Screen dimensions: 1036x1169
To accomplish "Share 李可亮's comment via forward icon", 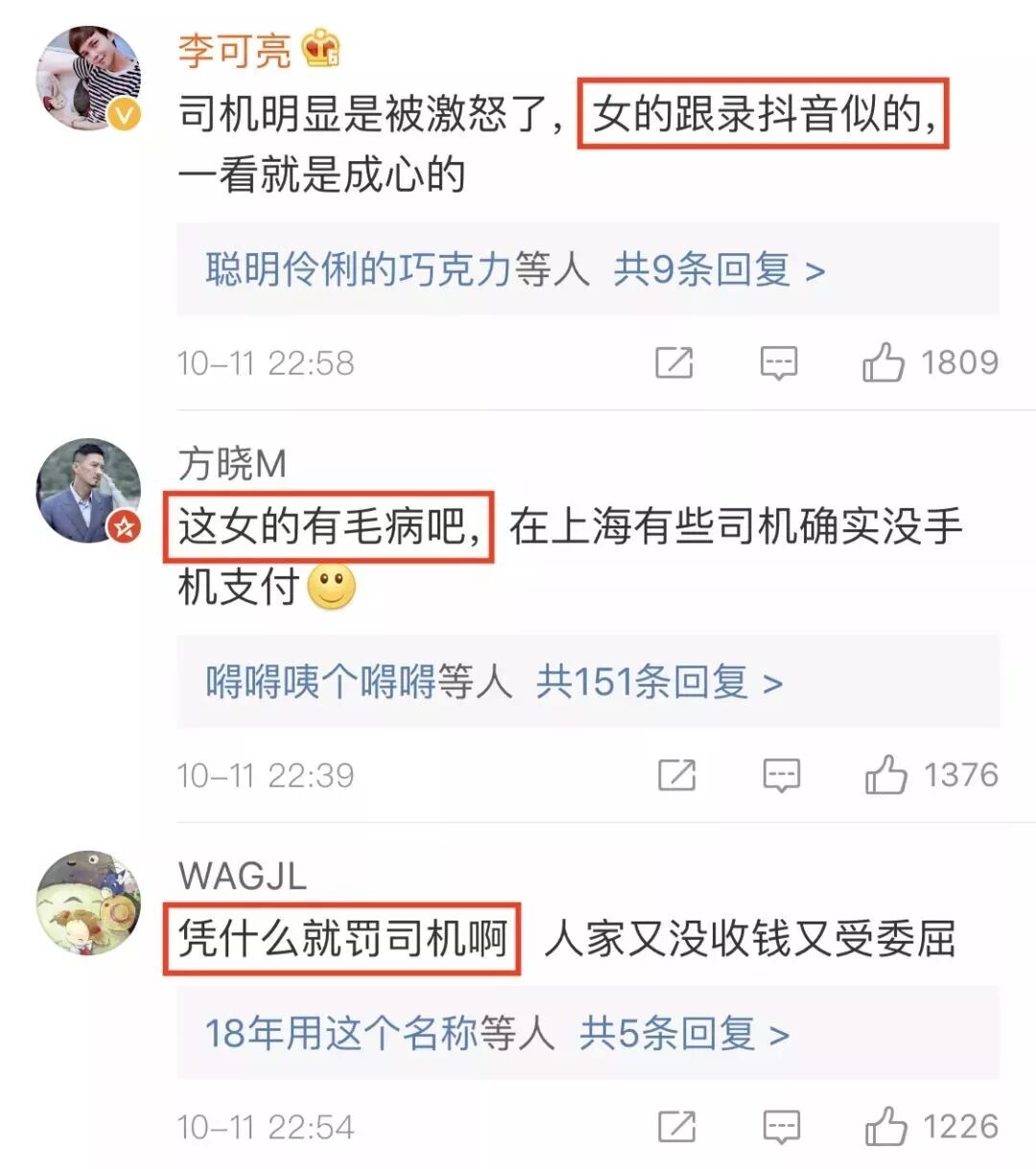I will pyautogui.click(x=674, y=362).
